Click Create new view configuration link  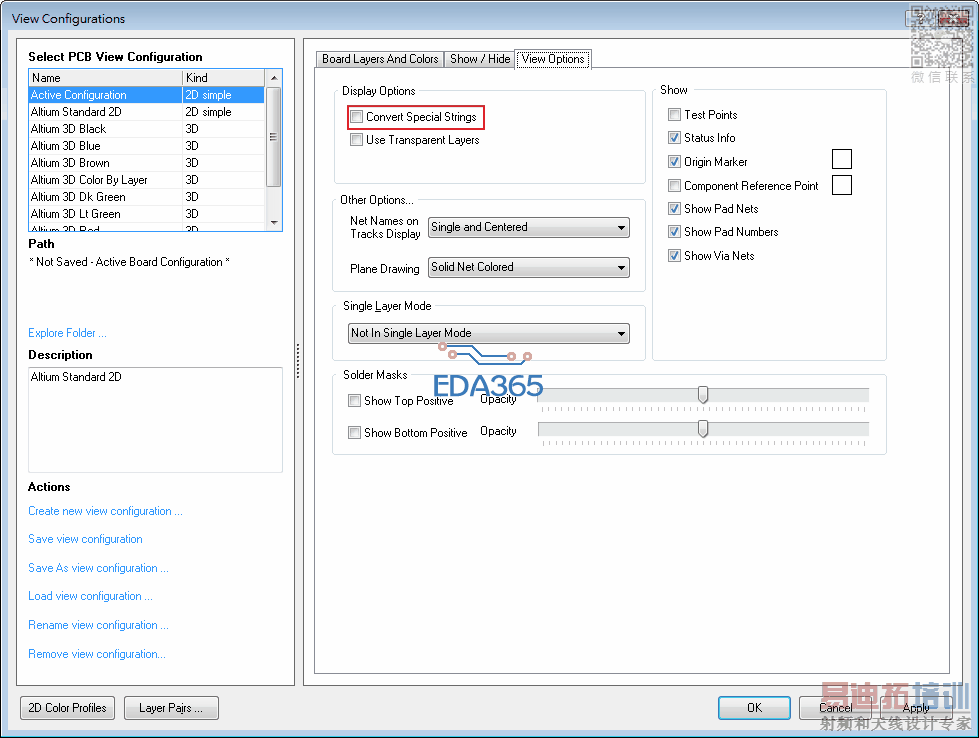click(106, 511)
